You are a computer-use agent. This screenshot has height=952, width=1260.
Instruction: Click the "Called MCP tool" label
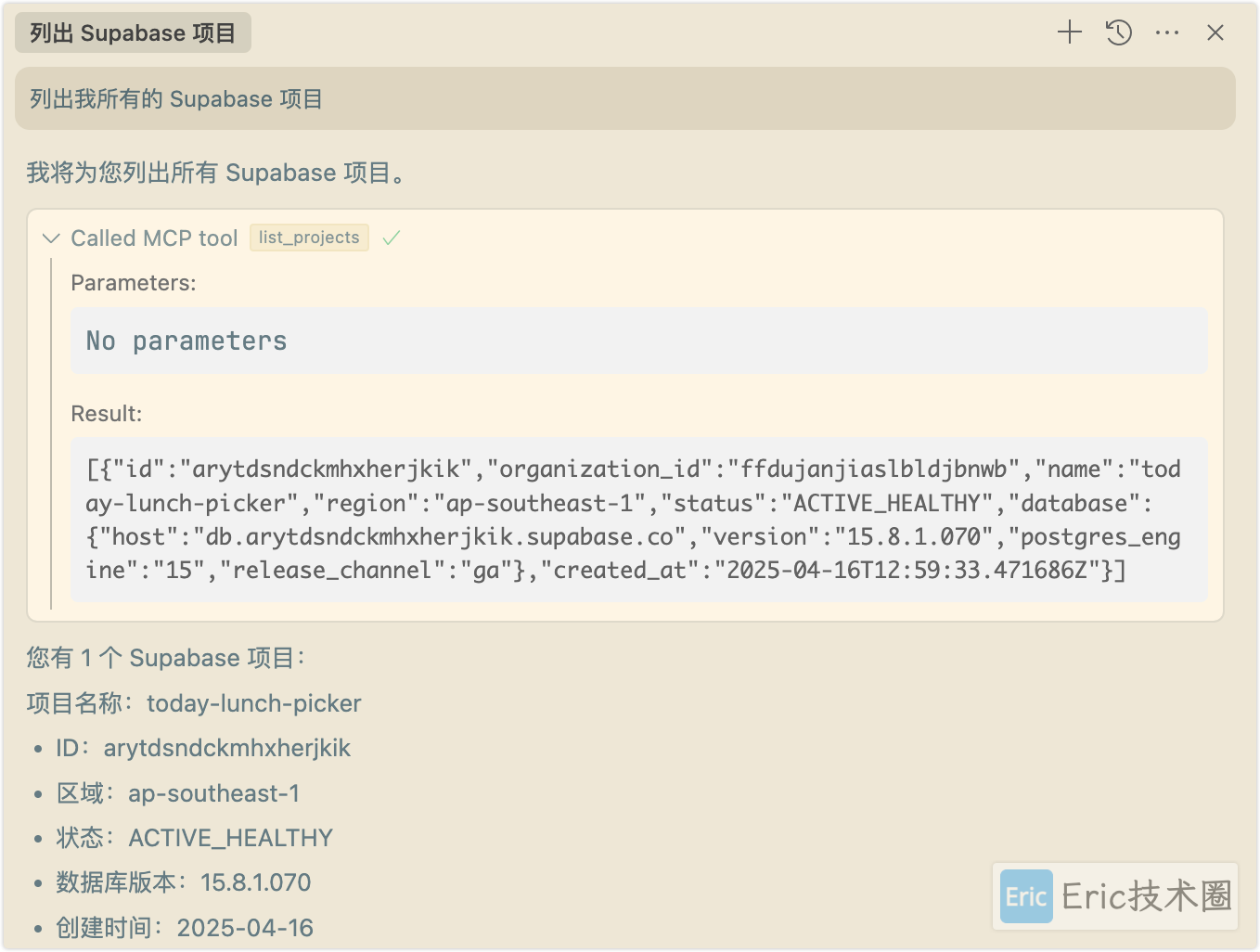pyautogui.click(x=154, y=238)
